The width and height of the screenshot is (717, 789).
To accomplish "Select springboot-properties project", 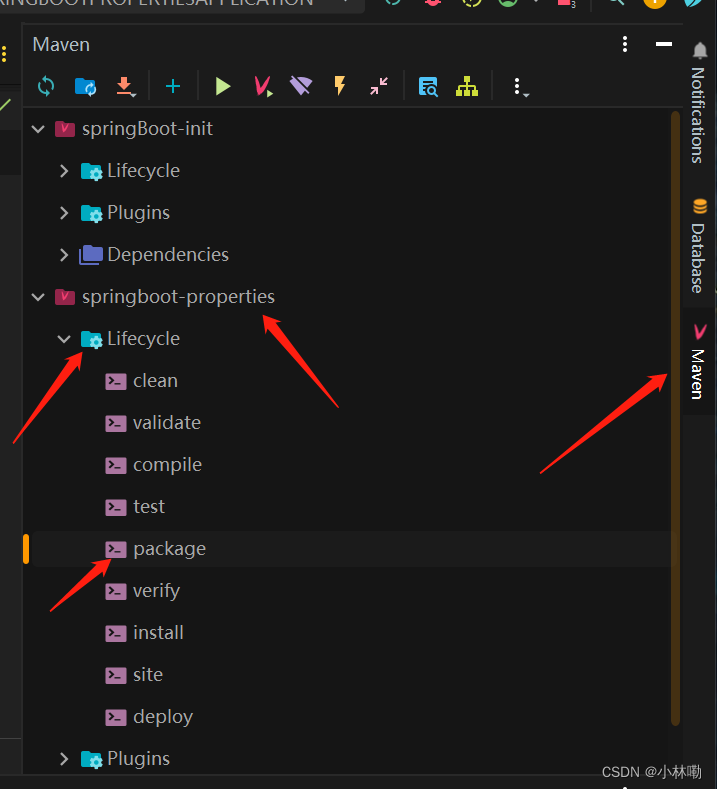I will (179, 297).
